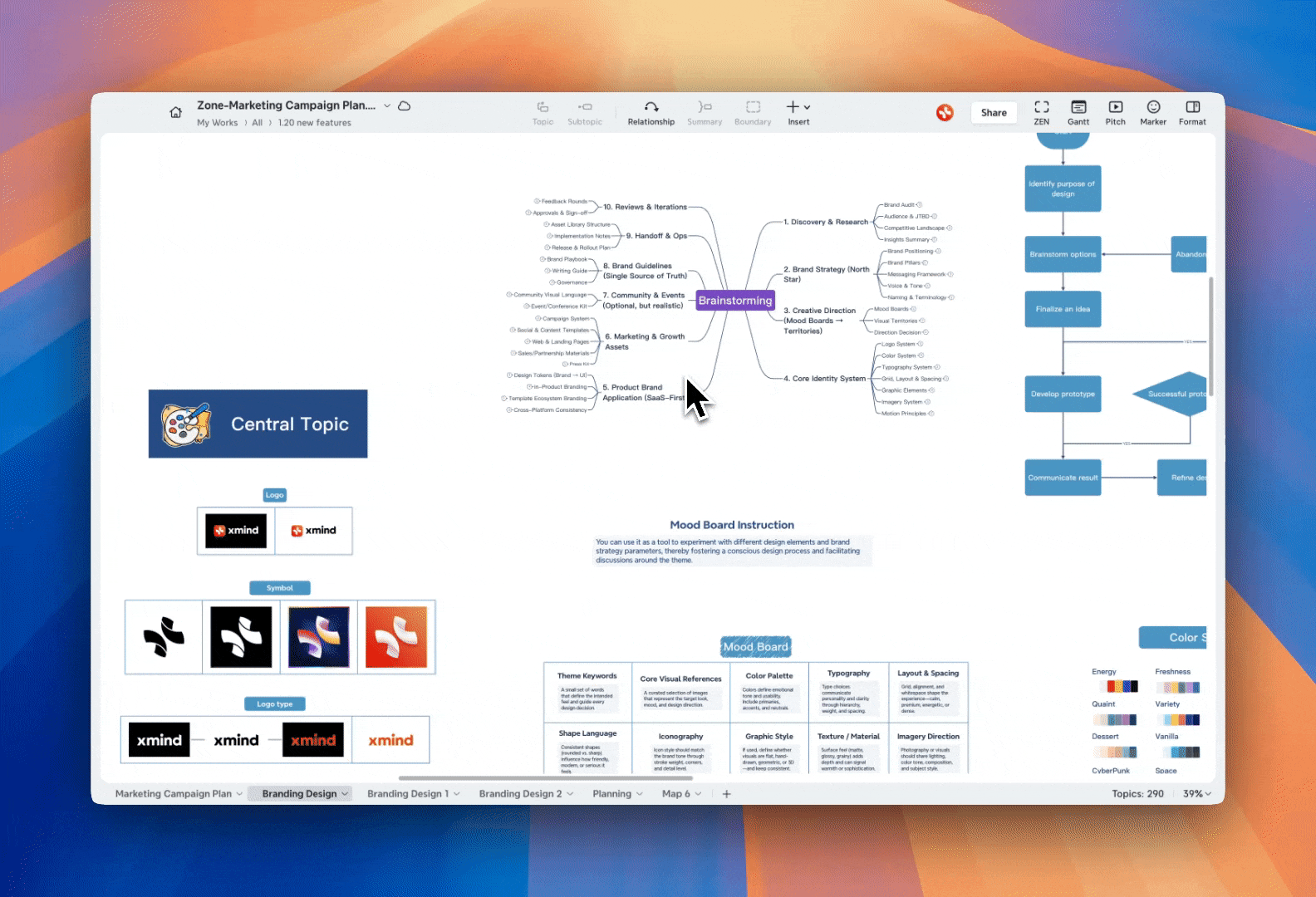The width and height of the screenshot is (1316, 897).
Task: Switch to the Branding Design 1 sheet
Action: [408, 794]
